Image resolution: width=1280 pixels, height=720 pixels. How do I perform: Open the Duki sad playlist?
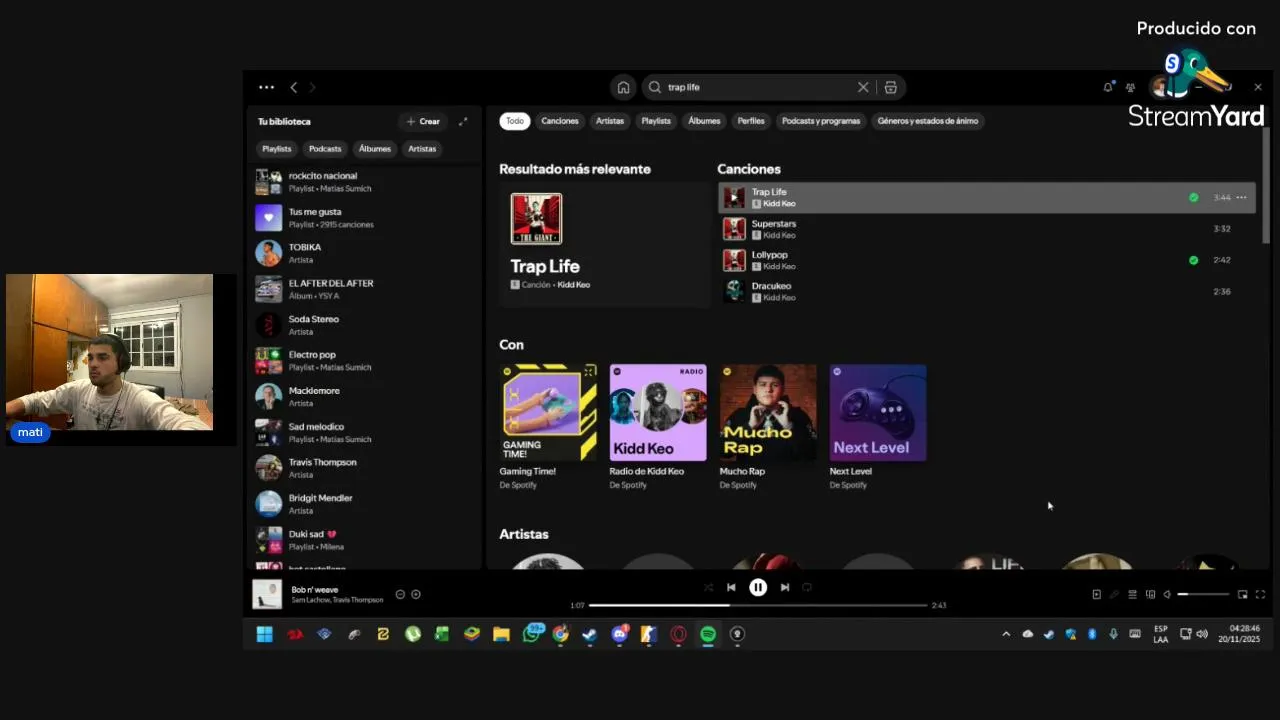click(365, 540)
